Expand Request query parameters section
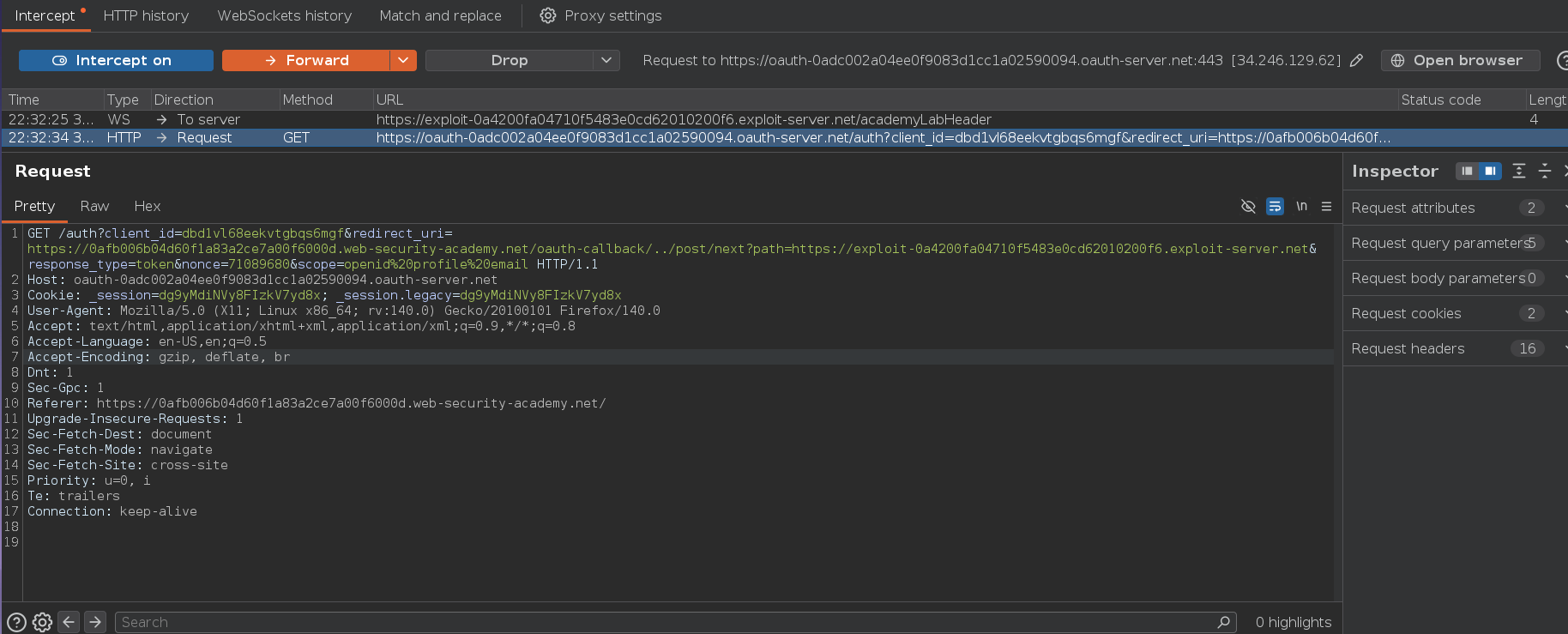The height and width of the screenshot is (634, 1568). click(1455, 243)
